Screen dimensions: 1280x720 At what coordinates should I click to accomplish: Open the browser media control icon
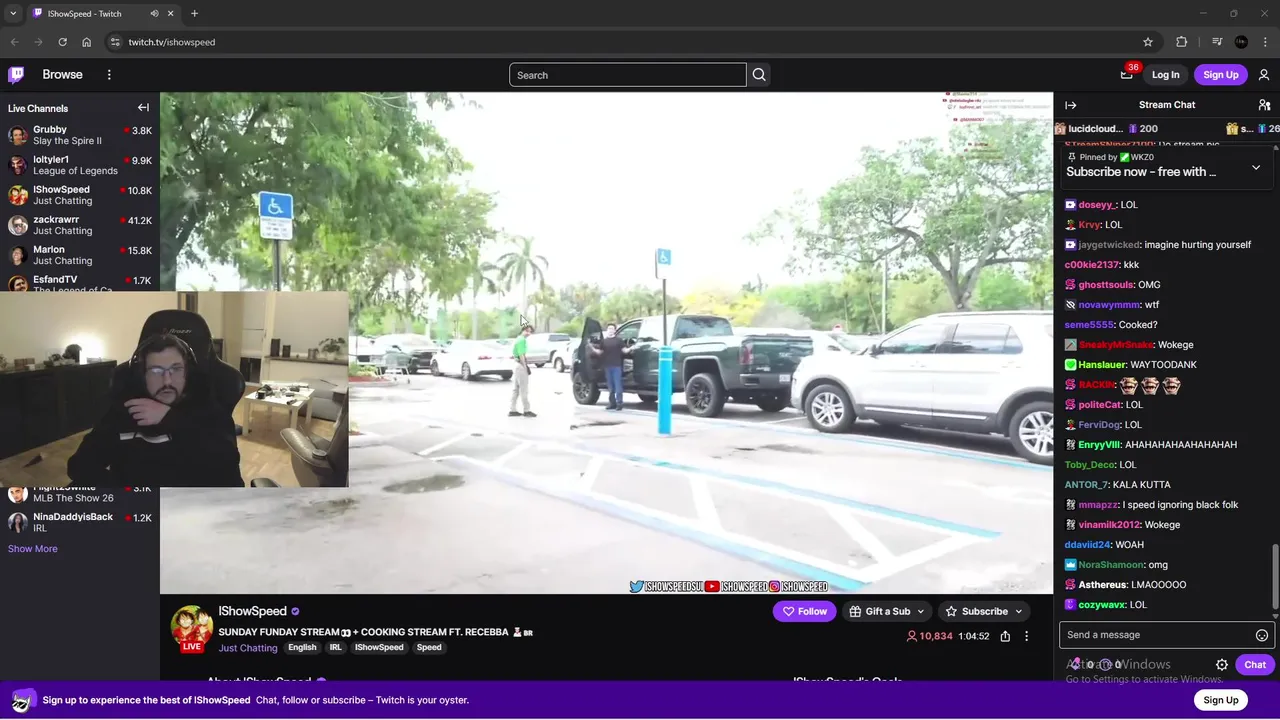(1217, 42)
